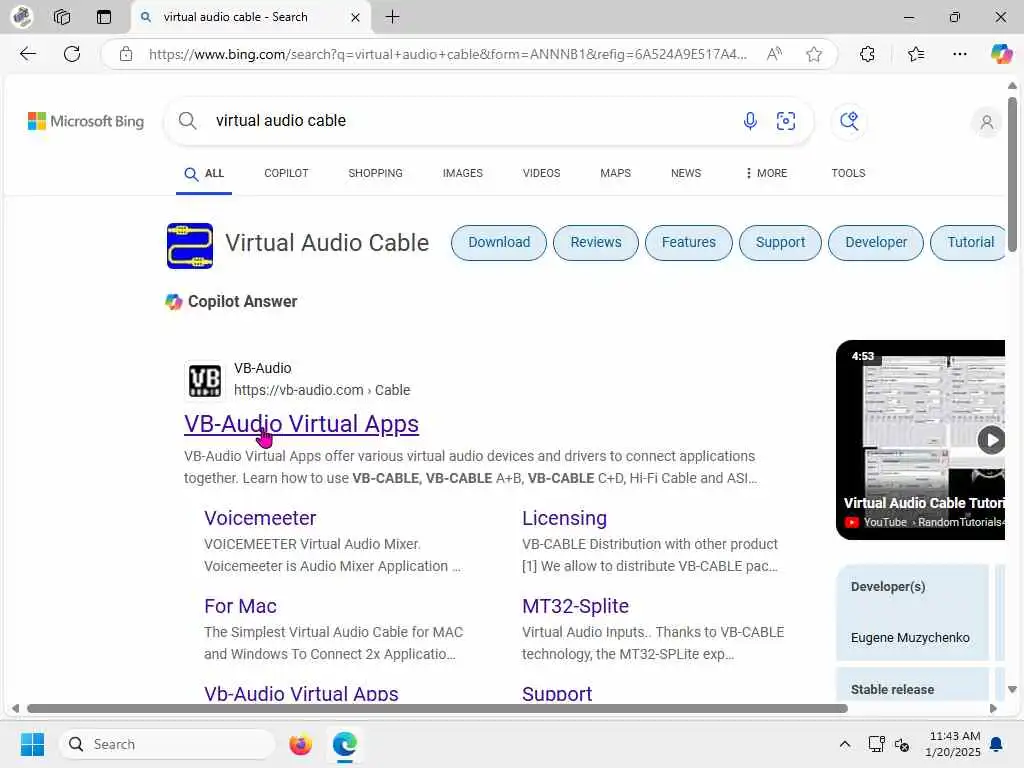Click the Microsoft Bing logo
1024x768 pixels.
click(x=86, y=121)
